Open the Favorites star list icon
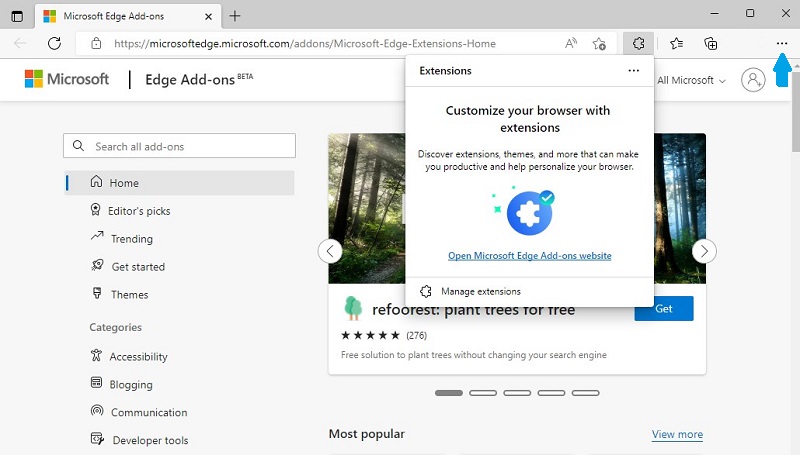 click(x=677, y=43)
